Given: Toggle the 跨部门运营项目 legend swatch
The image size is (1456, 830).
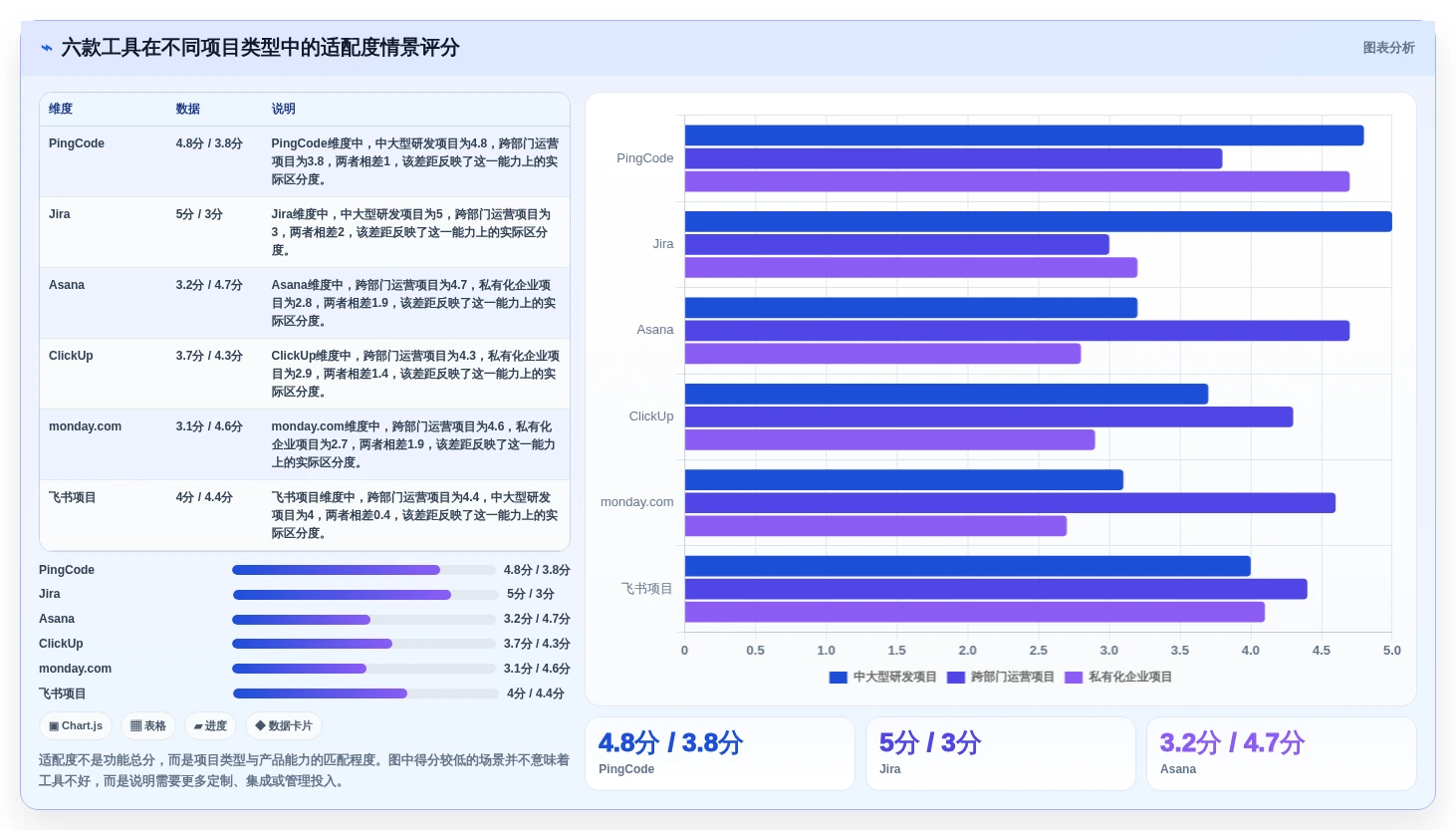Looking at the screenshot, I should 956,678.
